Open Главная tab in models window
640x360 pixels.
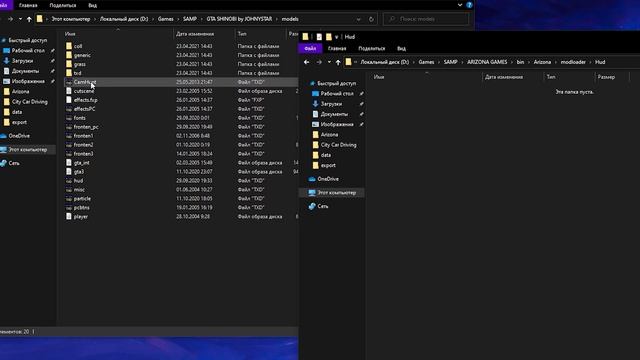pyautogui.click(x=28, y=5)
